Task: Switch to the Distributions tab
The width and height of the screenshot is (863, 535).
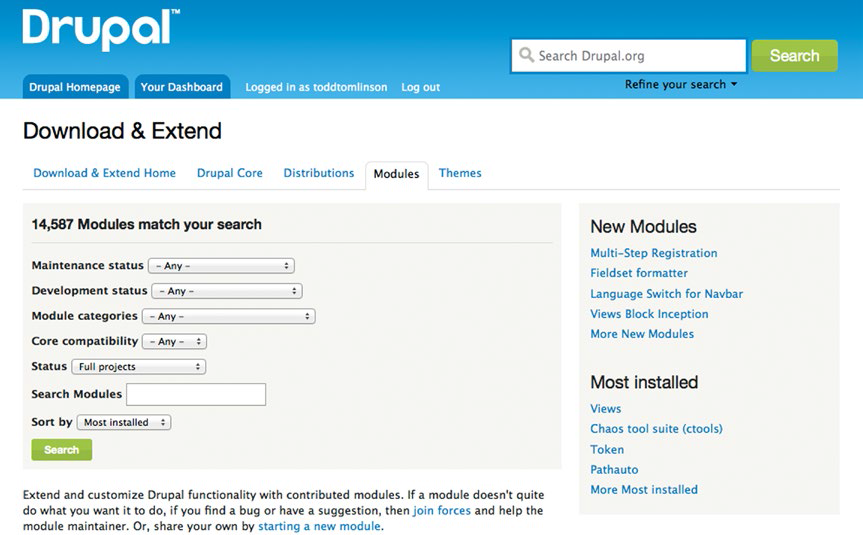Action: point(319,173)
